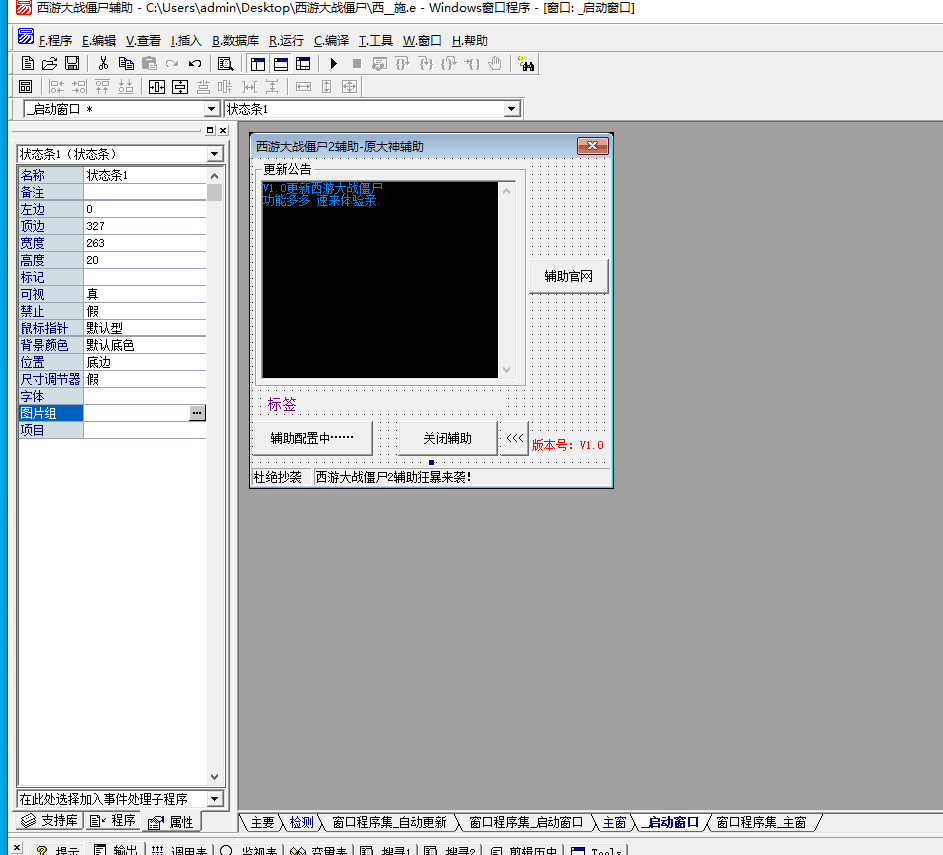Close the bottom output panel
Screen dimensions: 943x855
click(x=17, y=848)
